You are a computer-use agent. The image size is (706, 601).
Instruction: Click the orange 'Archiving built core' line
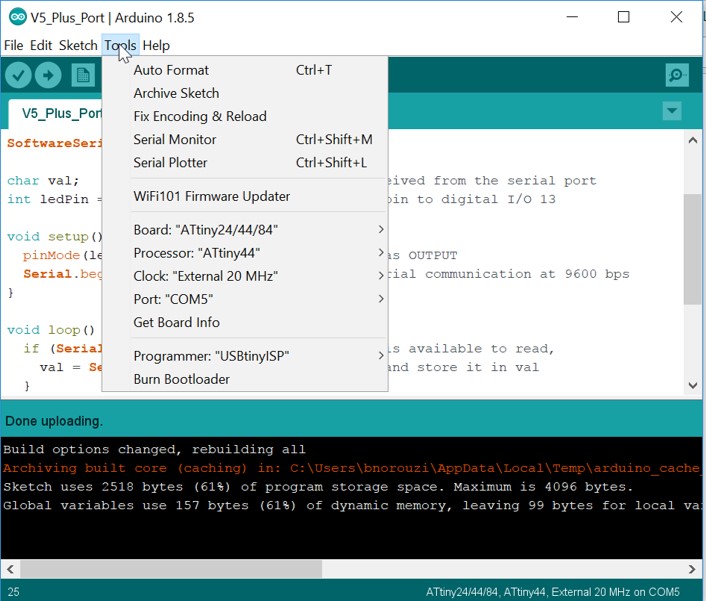tap(351, 468)
